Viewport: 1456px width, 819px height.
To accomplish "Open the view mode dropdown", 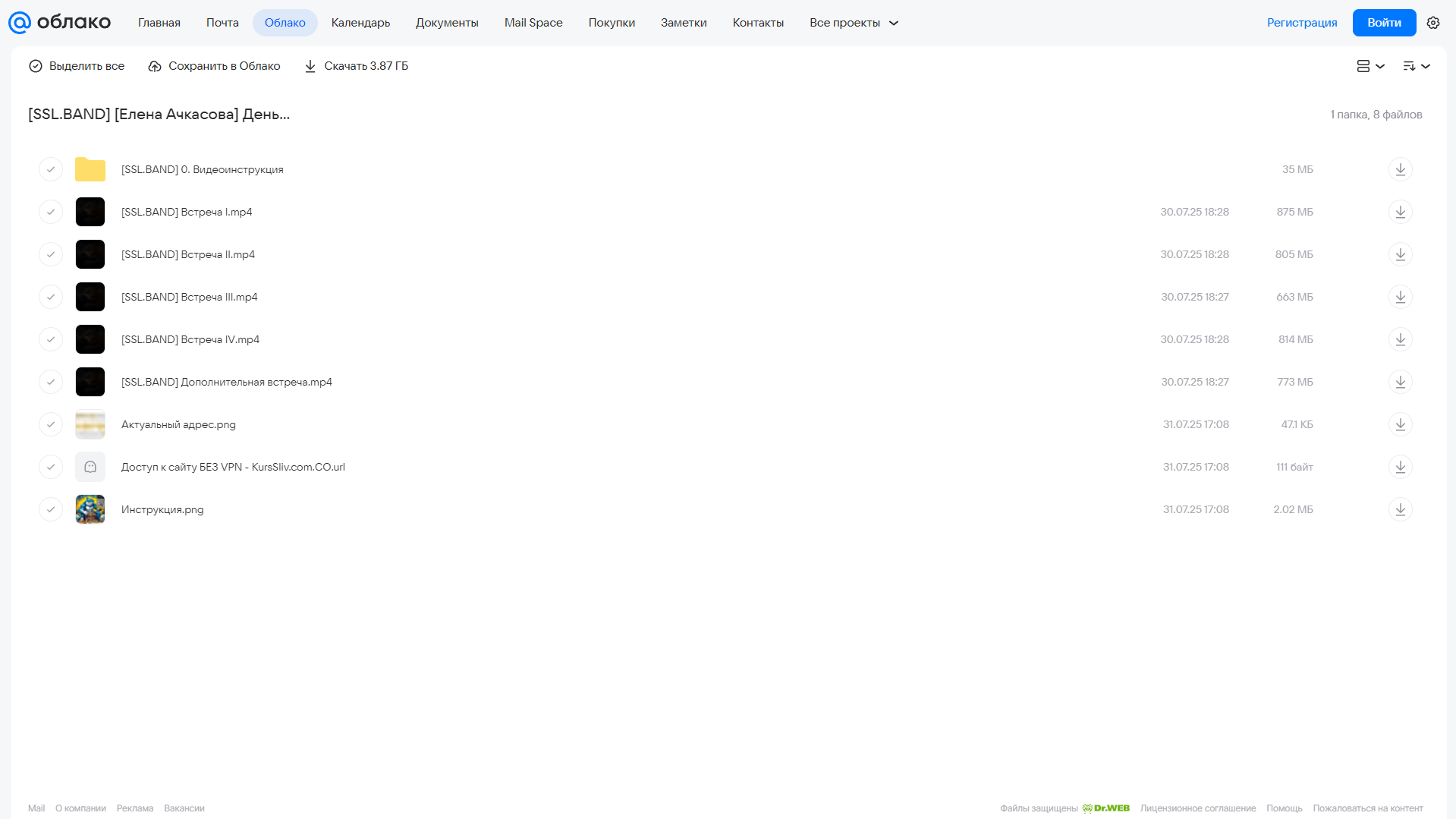I will [x=1370, y=66].
